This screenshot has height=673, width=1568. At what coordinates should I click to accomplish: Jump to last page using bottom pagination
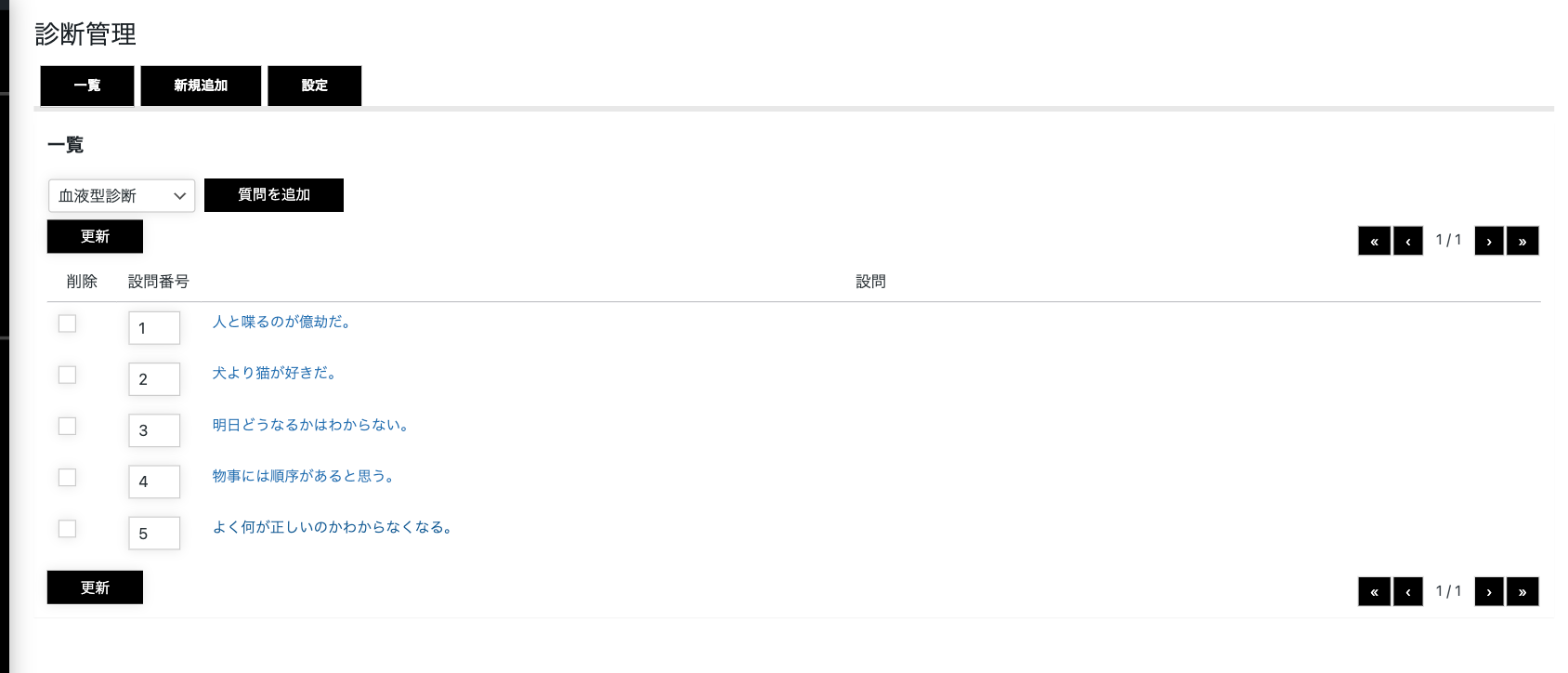(x=1522, y=591)
